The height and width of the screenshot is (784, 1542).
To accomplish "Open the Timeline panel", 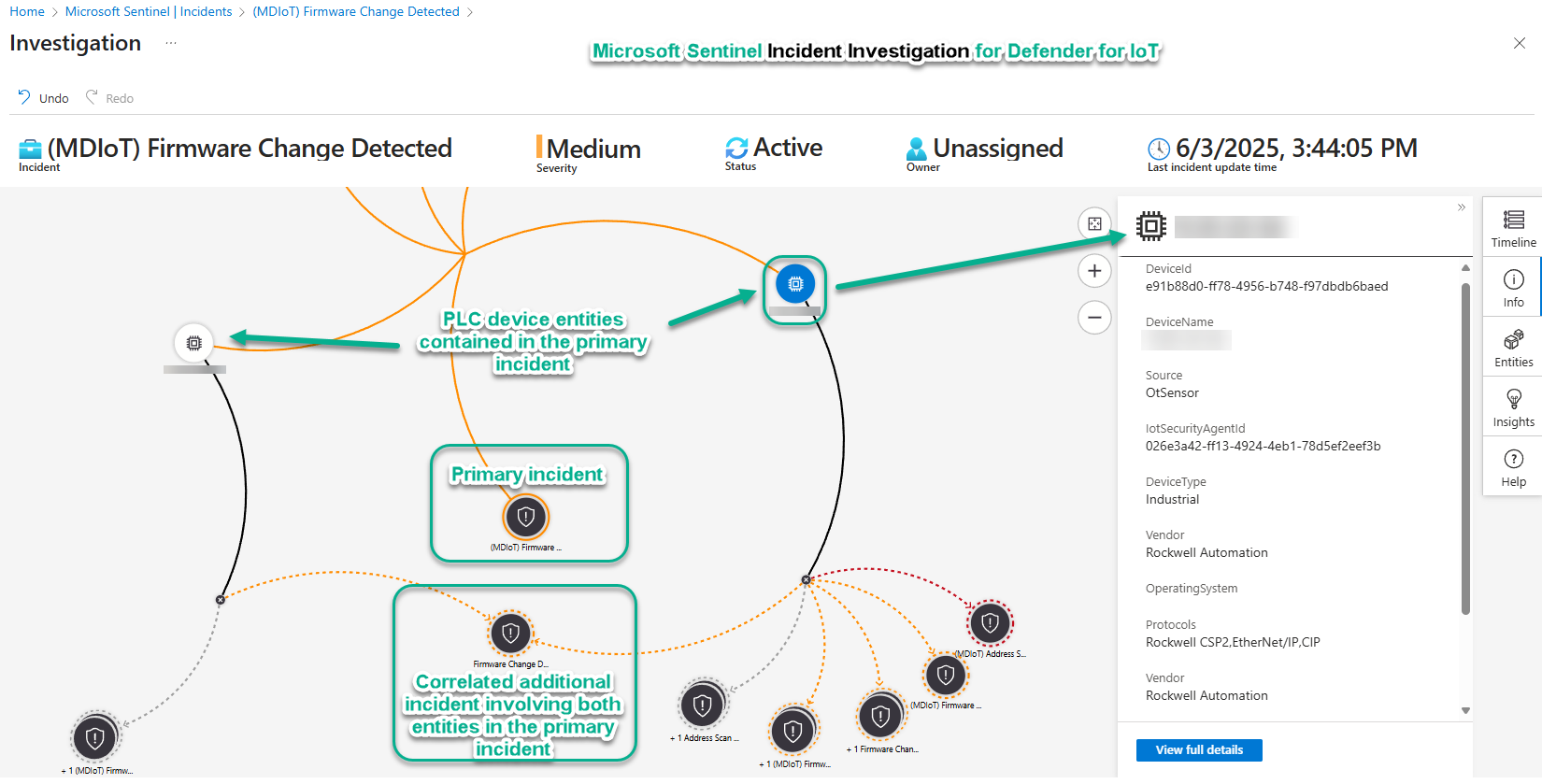I will (1513, 227).
